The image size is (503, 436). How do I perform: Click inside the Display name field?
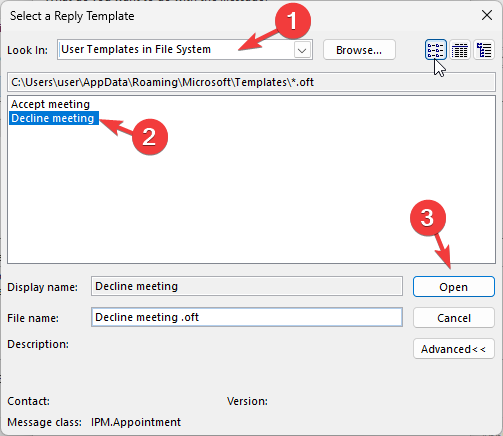tap(247, 286)
